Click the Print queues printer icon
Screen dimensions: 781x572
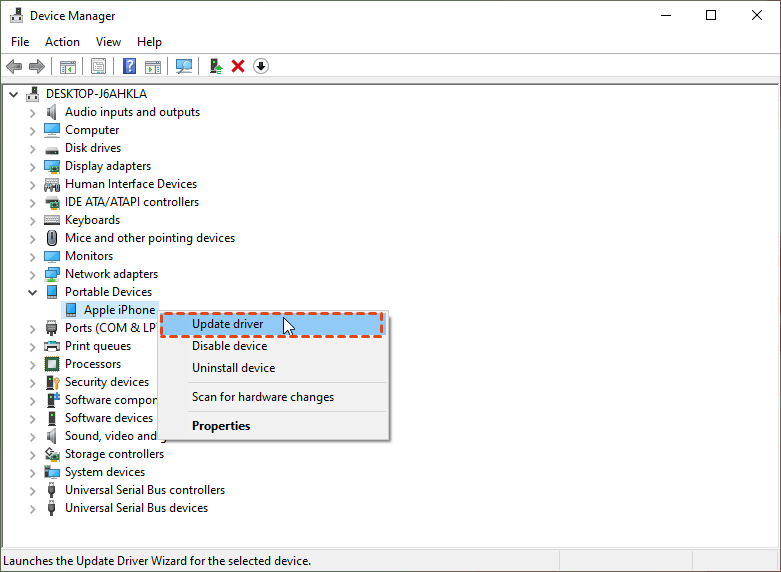tap(52, 346)
